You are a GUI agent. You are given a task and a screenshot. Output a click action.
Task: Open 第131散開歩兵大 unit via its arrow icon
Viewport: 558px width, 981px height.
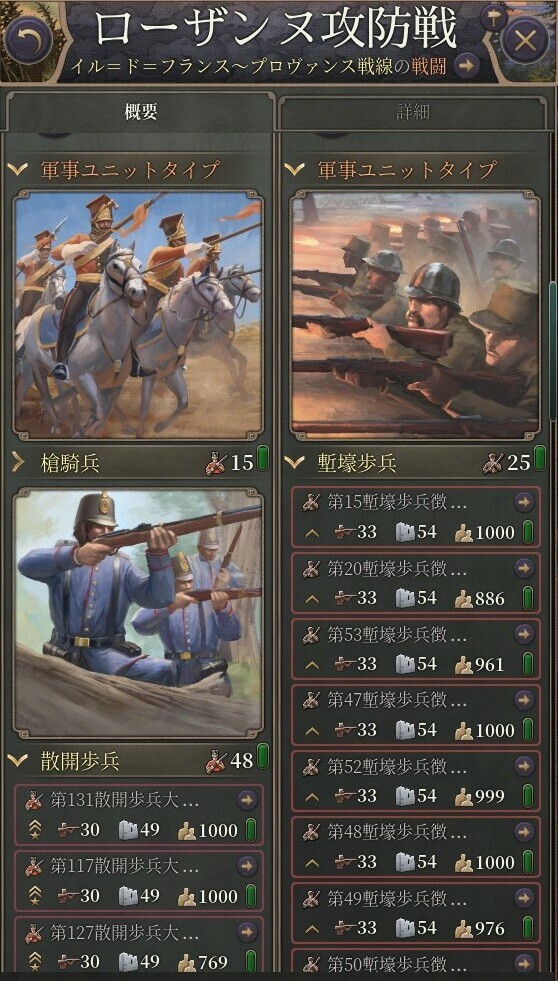247,800
